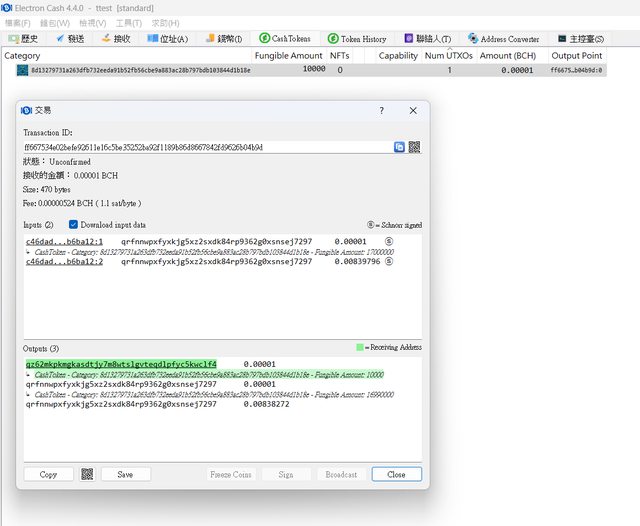Click the c46dad...b6ba12:1 input link

[64, 241]
